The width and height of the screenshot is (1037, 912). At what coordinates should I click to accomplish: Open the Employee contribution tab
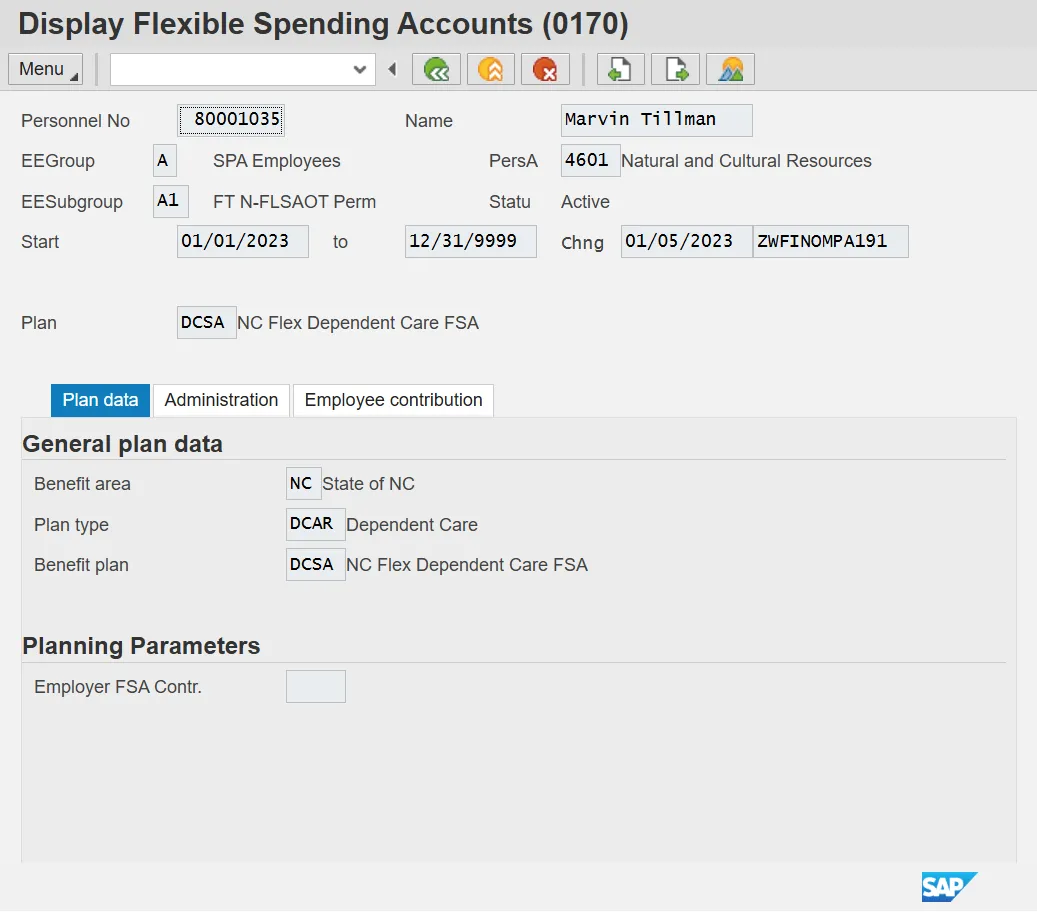click(393, 400)
